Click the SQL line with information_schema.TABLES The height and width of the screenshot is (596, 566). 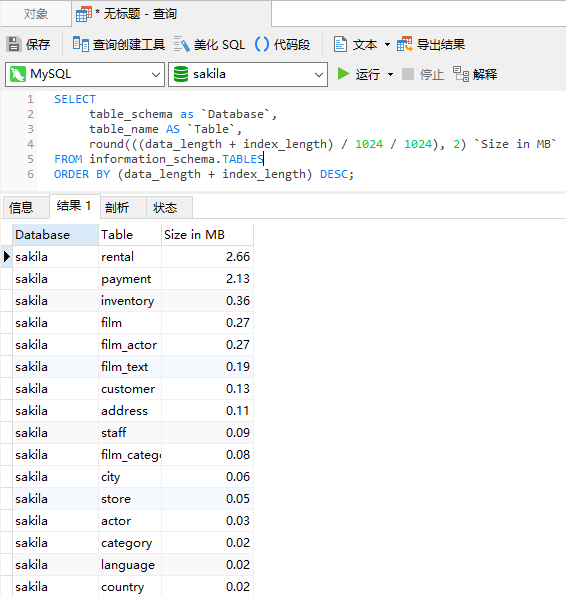pyautogui.click(x=159, y=159)
